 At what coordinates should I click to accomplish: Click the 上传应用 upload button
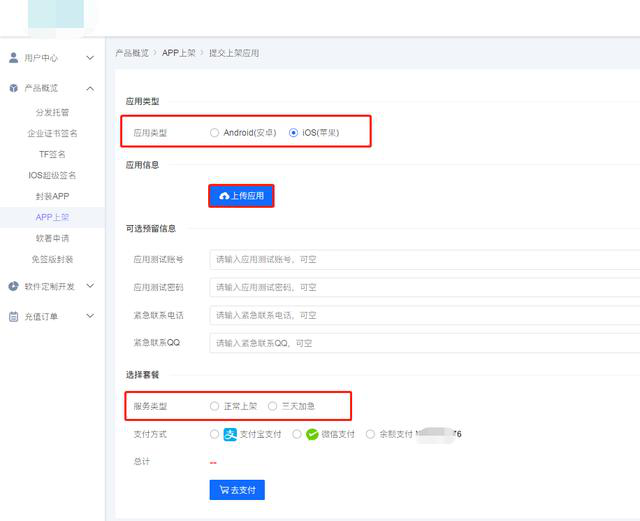point(241,196)
